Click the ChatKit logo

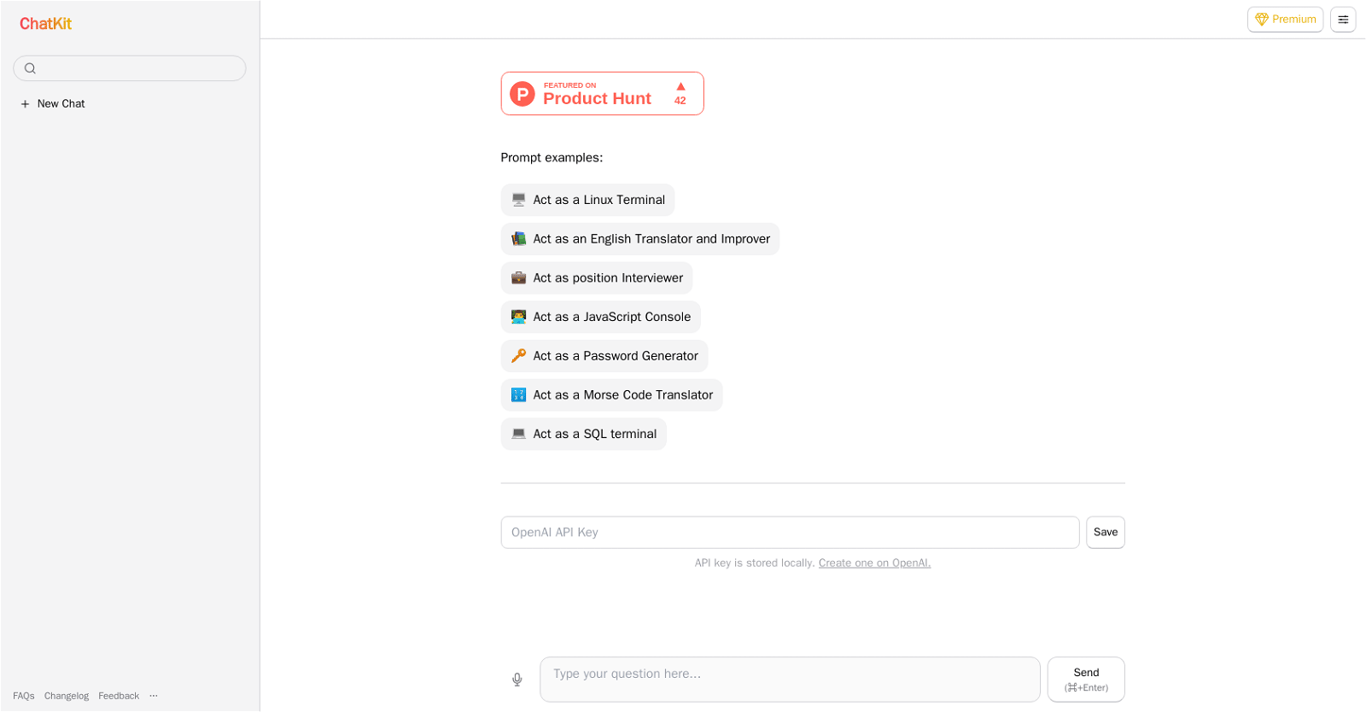click(x=46, y=24)
